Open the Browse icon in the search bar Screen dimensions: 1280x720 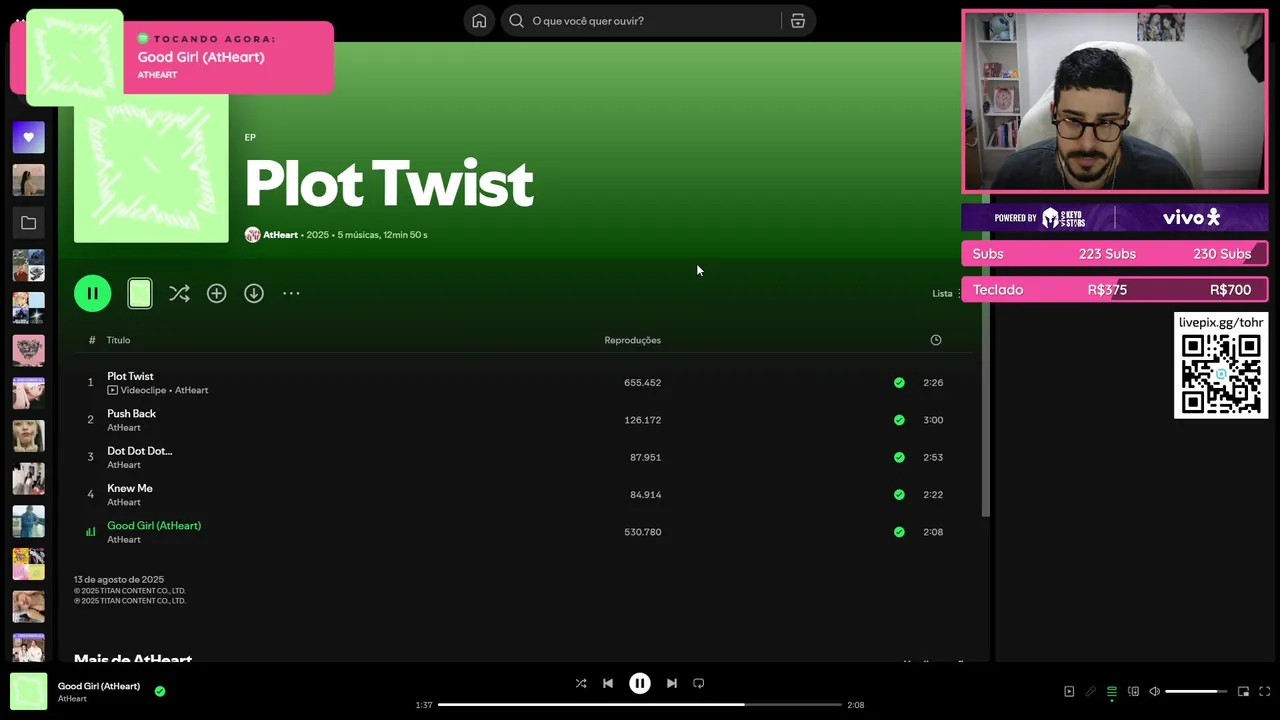click(x=798, y=21)
